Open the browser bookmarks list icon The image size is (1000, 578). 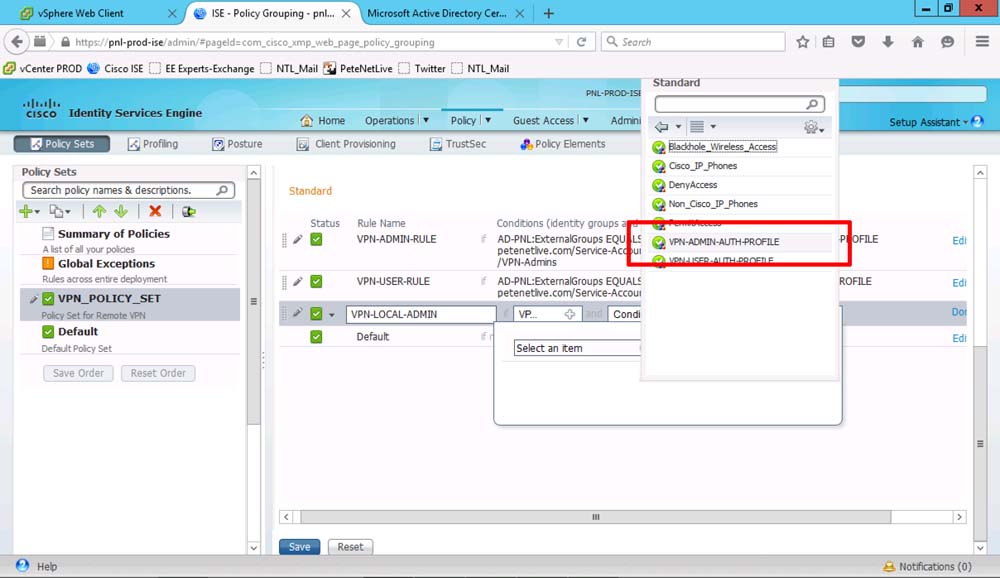coord(828,42)
